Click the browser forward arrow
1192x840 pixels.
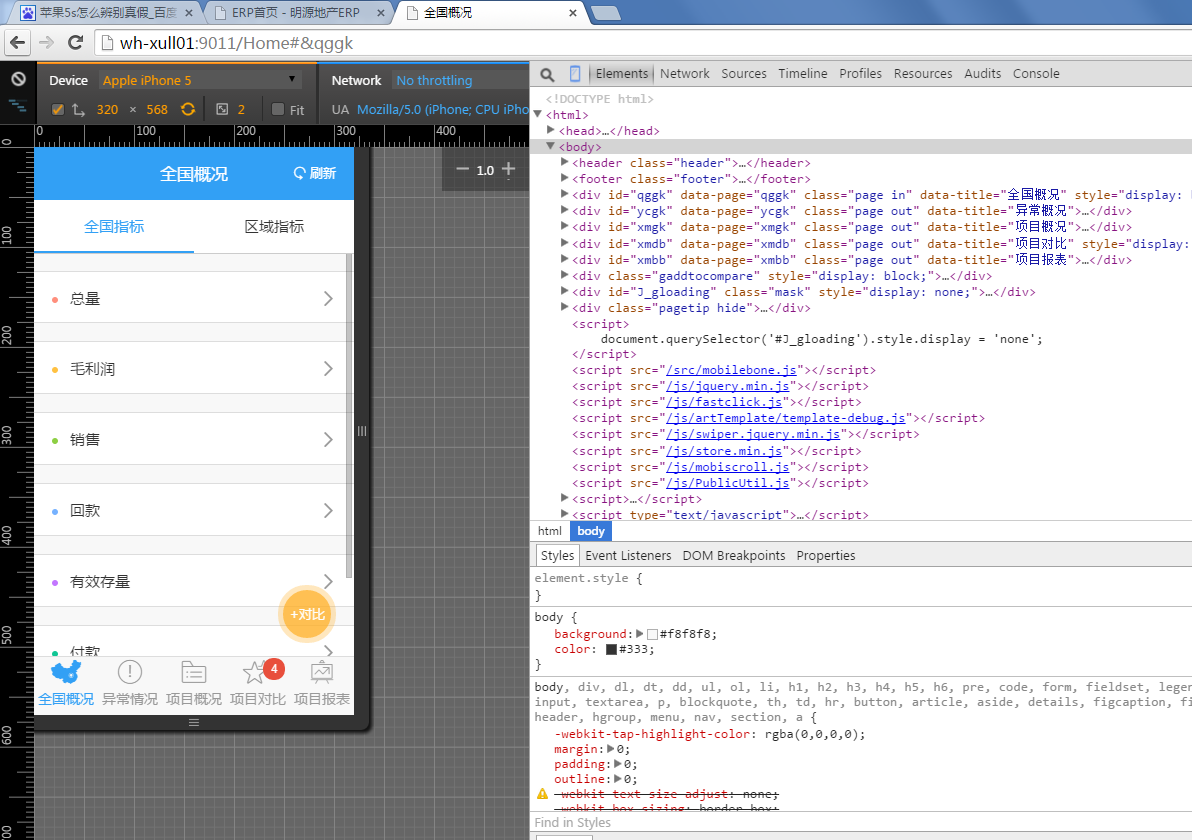coord(46,43)
